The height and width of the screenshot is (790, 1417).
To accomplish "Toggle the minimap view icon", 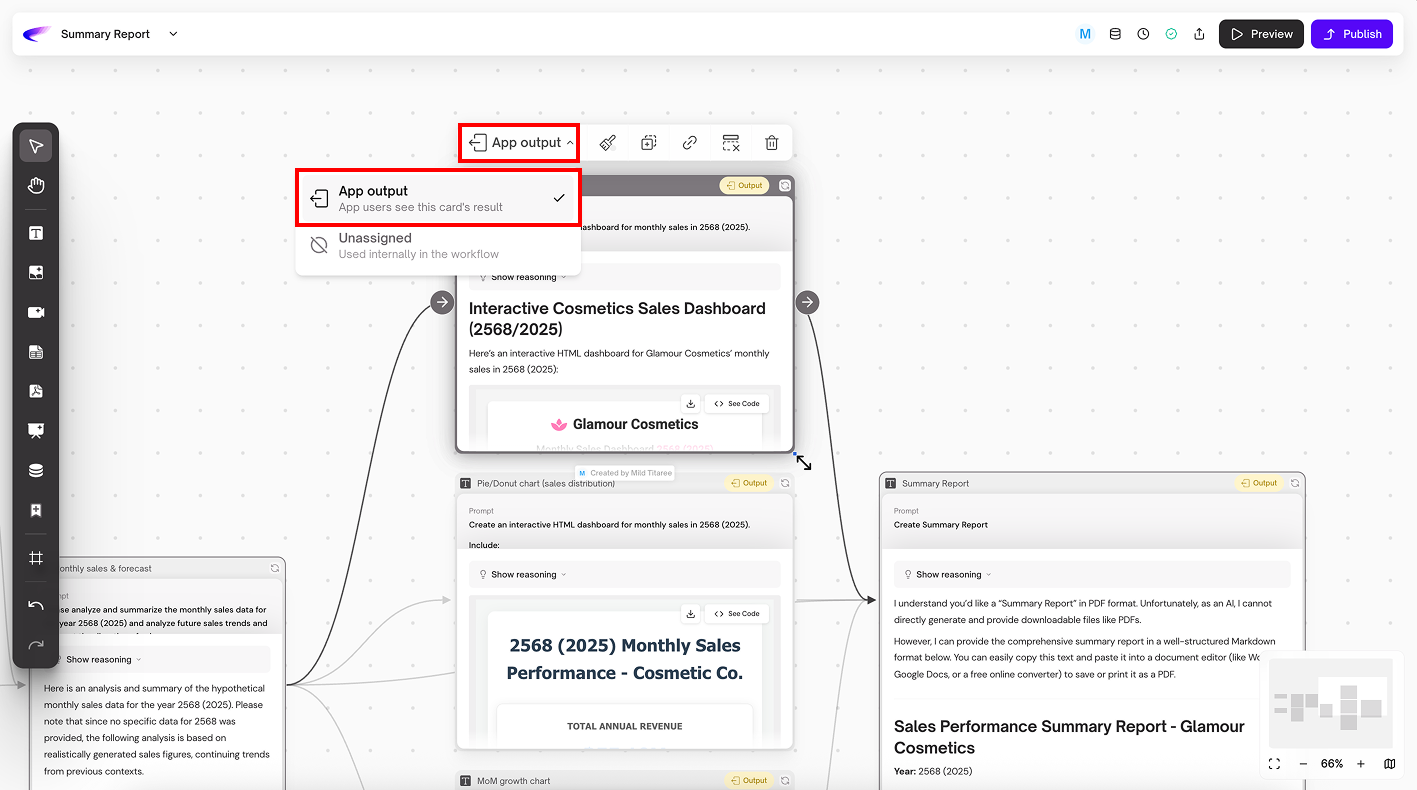I will pos(1390,764).
